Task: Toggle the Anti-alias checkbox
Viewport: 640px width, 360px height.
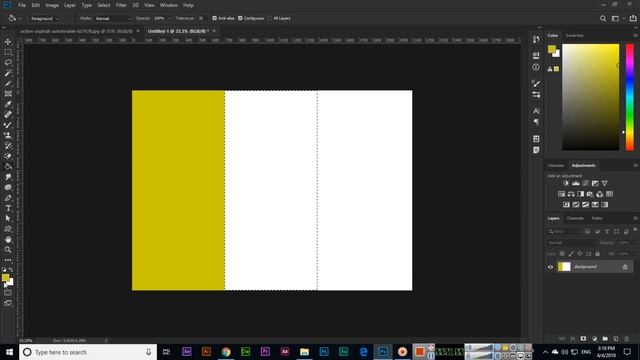Action: click(215, 18)
